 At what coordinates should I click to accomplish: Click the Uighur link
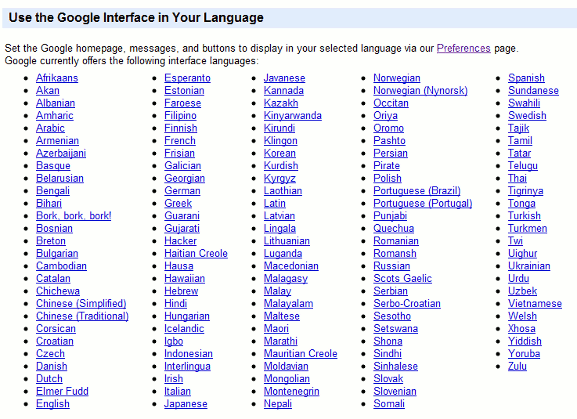(x=523, y=253)
